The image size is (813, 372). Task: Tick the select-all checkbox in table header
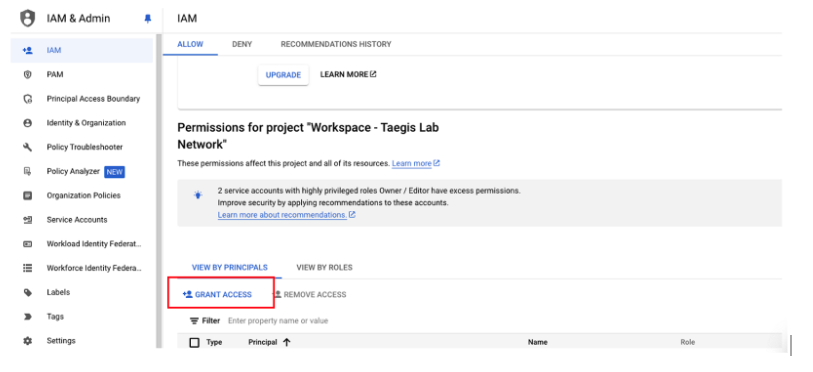pos(194,342)
